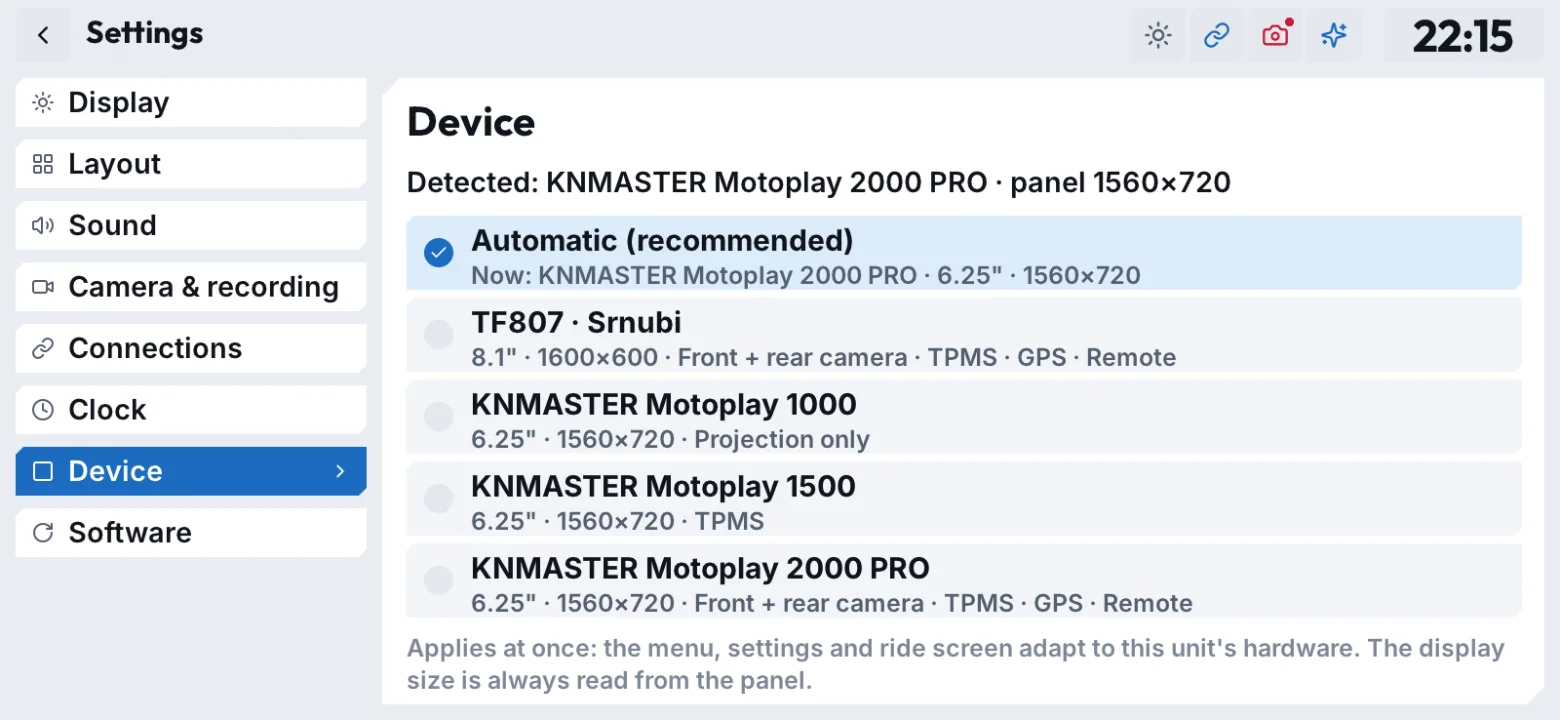
Task: Tap the brightness sun icon in the top bar
Action: (x=1158, y=36)
